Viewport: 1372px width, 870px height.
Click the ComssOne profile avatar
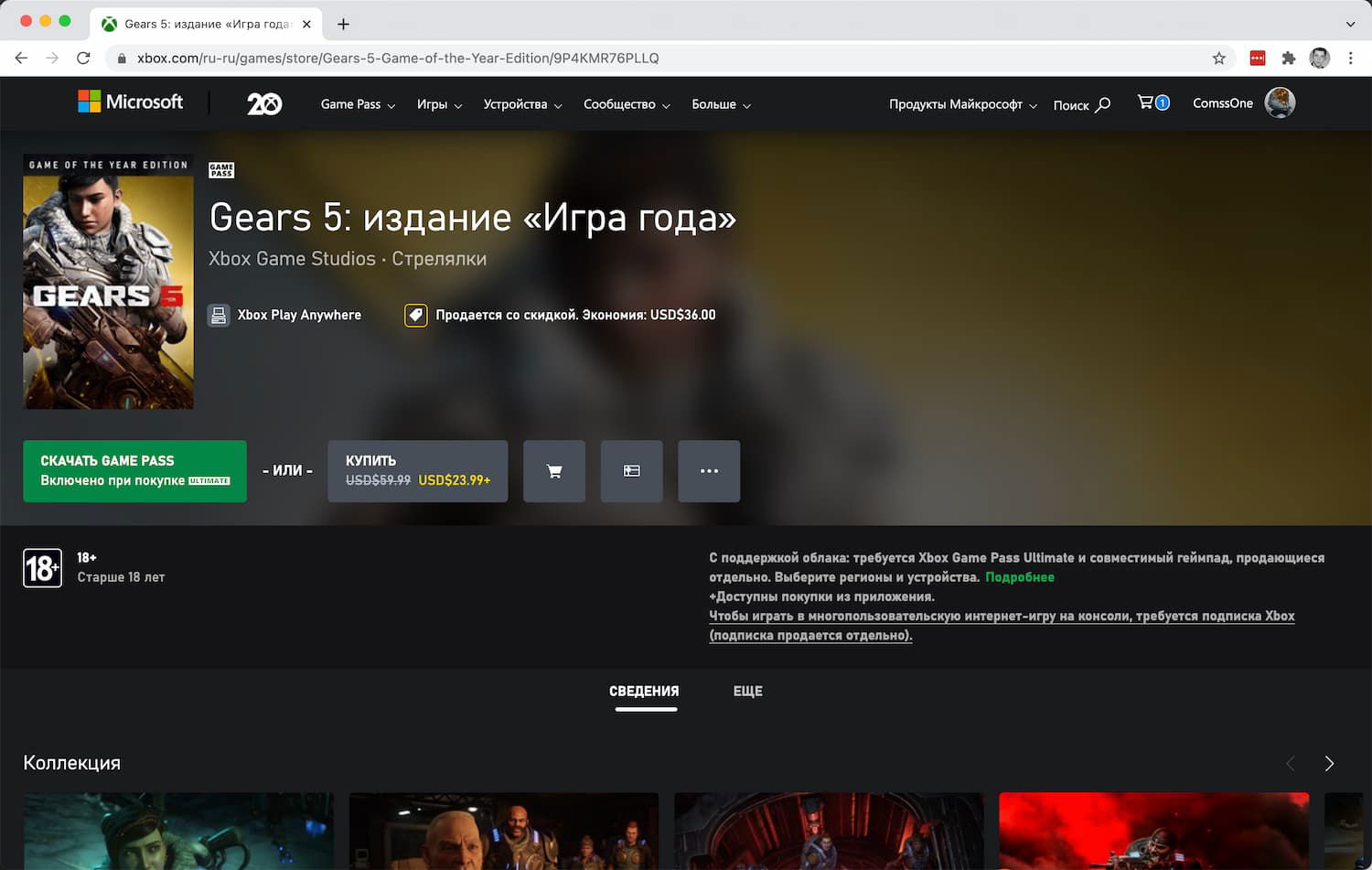tap(1280, 102)
